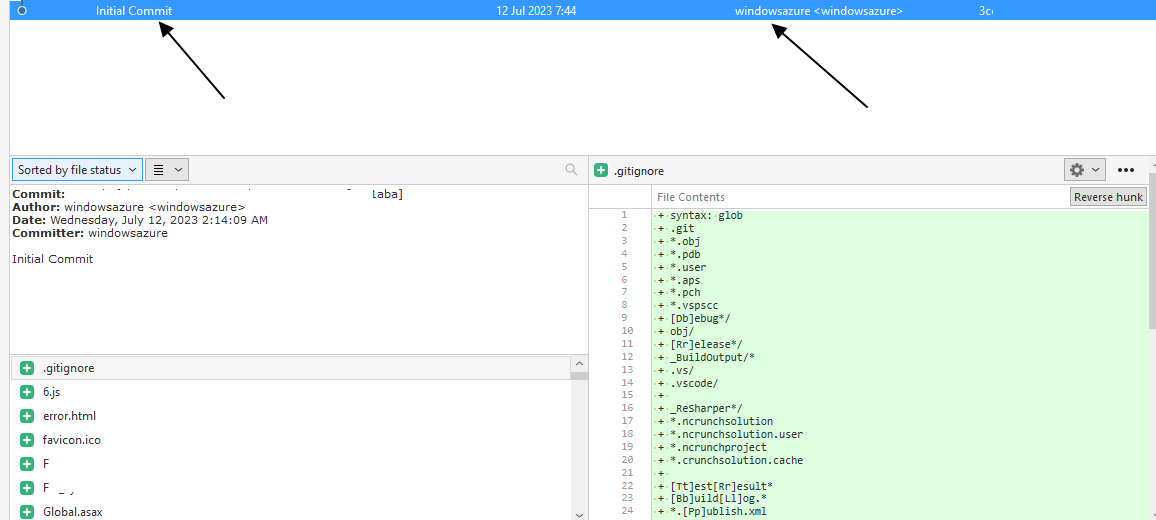Click the commit graph node for Initial Commit
The image size is (1156, 520).
pyautogui.click(x=22, y=10)
